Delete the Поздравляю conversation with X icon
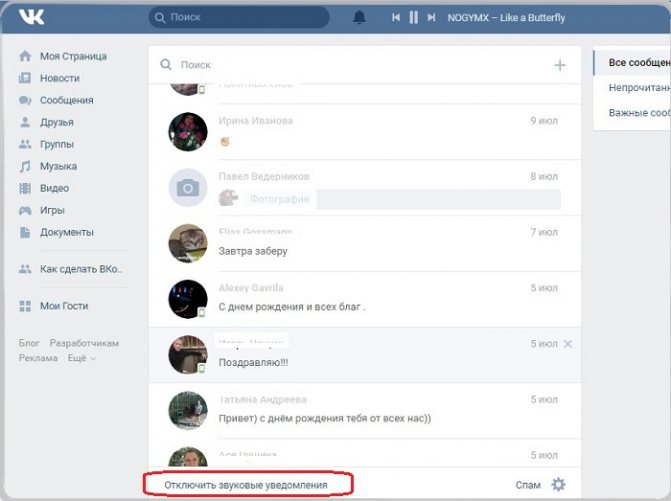The image size is (671, 501). tap(568, 344)
